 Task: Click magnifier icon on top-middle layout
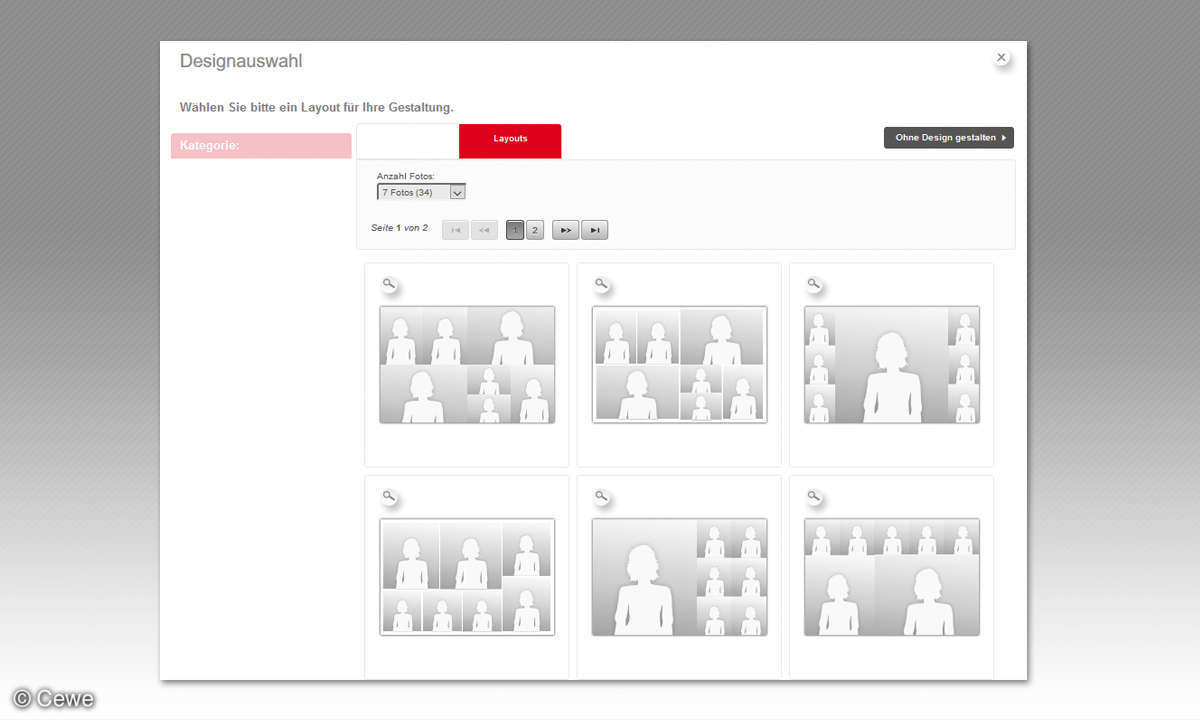[x=601, y=285]
